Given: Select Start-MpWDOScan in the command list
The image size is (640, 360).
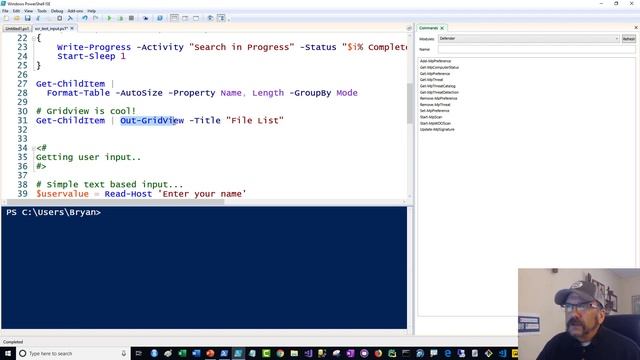Looking at the screenshot, I should coord(435,123).
